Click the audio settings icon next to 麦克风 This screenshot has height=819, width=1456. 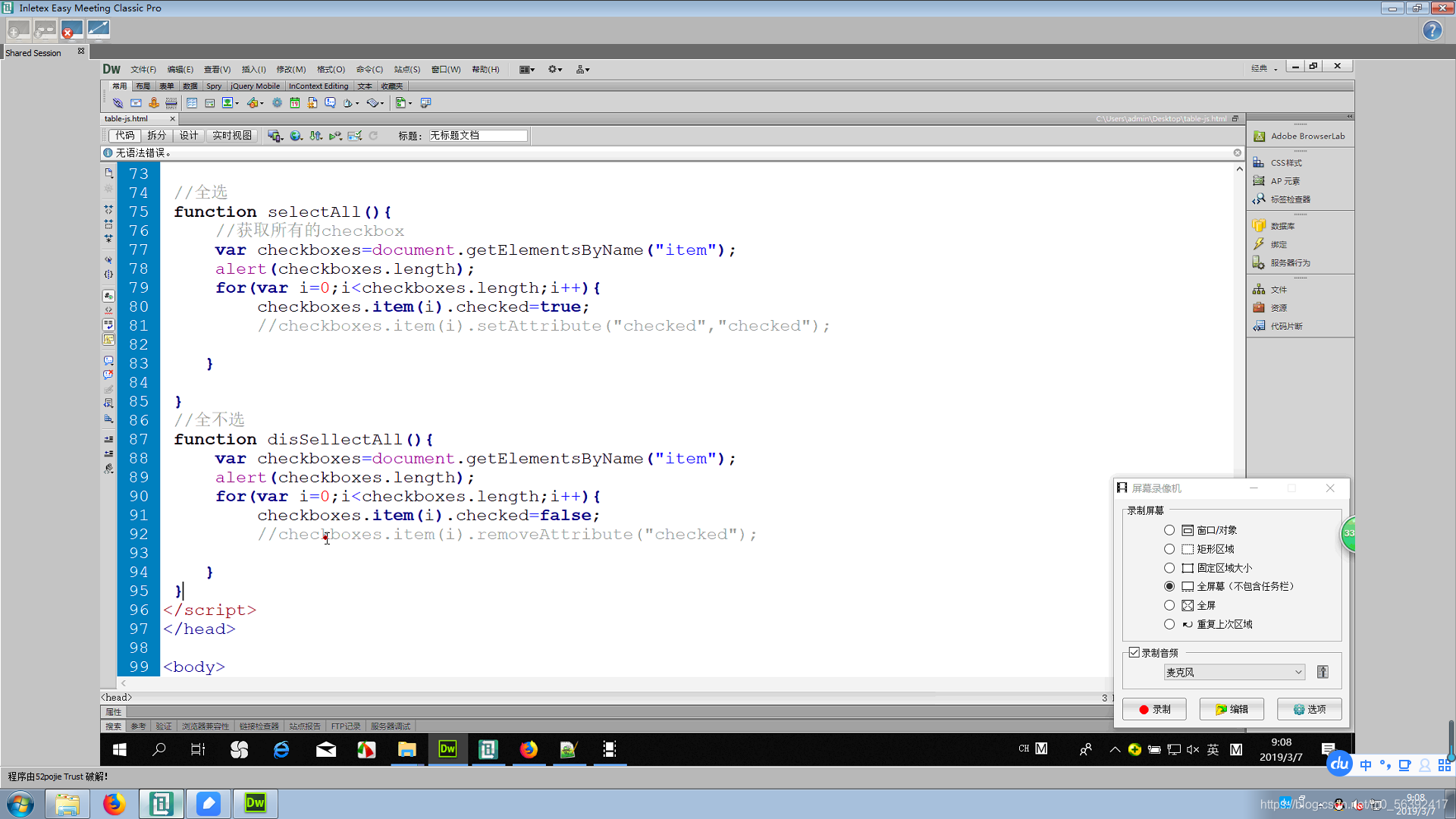click(x=1323, y=672)
